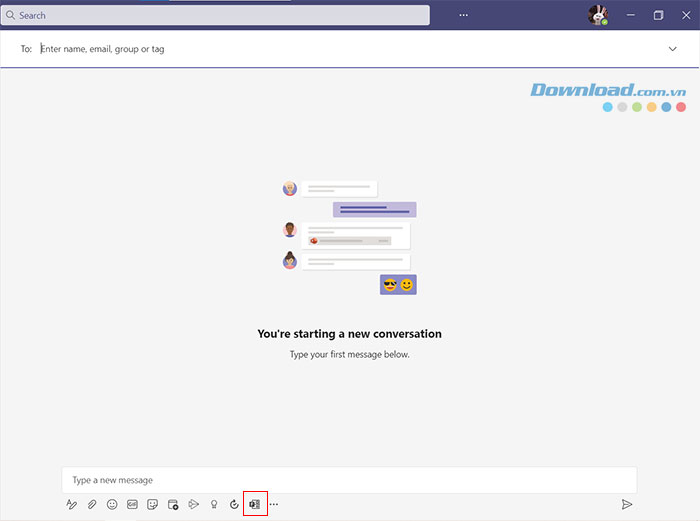Image resolution: width=700 pixels, height=521 pixels.
Task: Open the Emoji picker
Action: 112,505
